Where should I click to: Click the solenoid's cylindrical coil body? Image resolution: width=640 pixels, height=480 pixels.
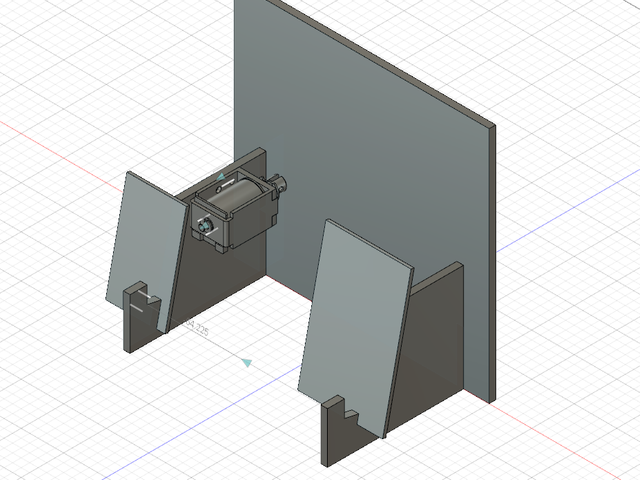click(238, 192)
